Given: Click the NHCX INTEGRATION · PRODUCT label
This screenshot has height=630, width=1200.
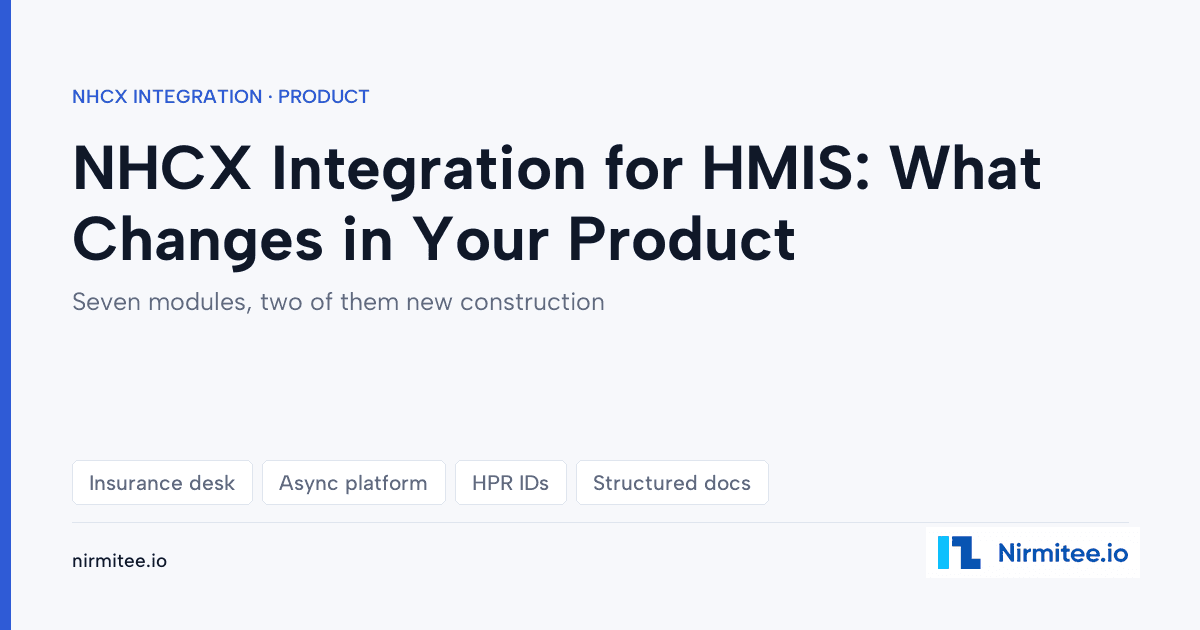Looking at the screenshot, I should (221, 97).
